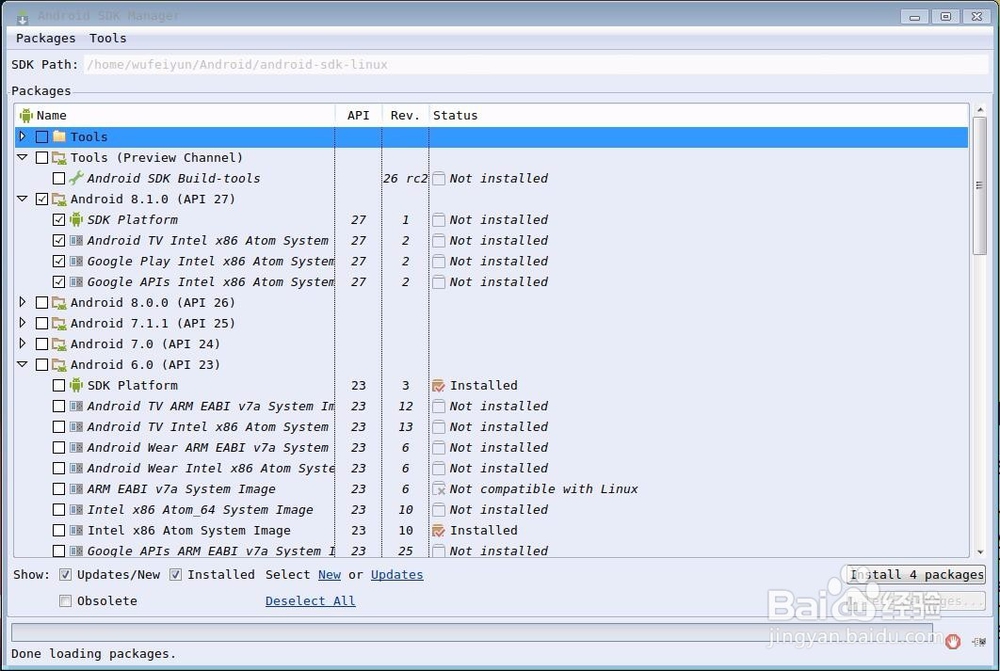The image size is (1000, 671).
Task: Click the Android 6.0 (API 23) folder icon
Action: [x=59, y=365]
